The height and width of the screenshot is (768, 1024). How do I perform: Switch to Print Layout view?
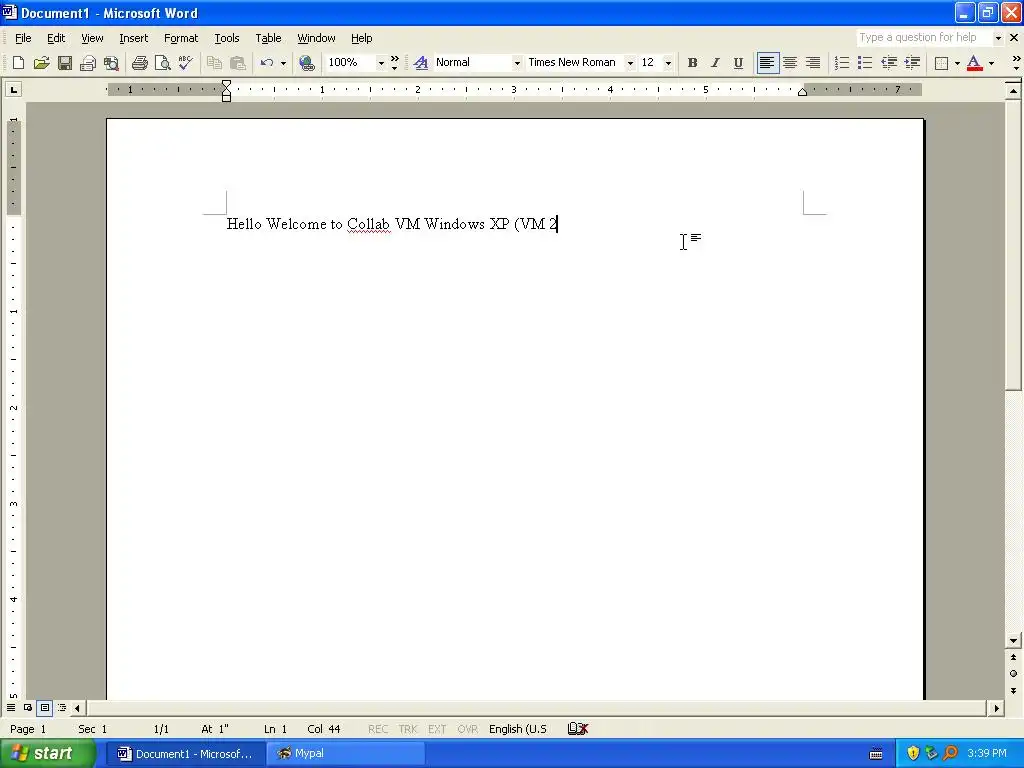coord(45,707)
